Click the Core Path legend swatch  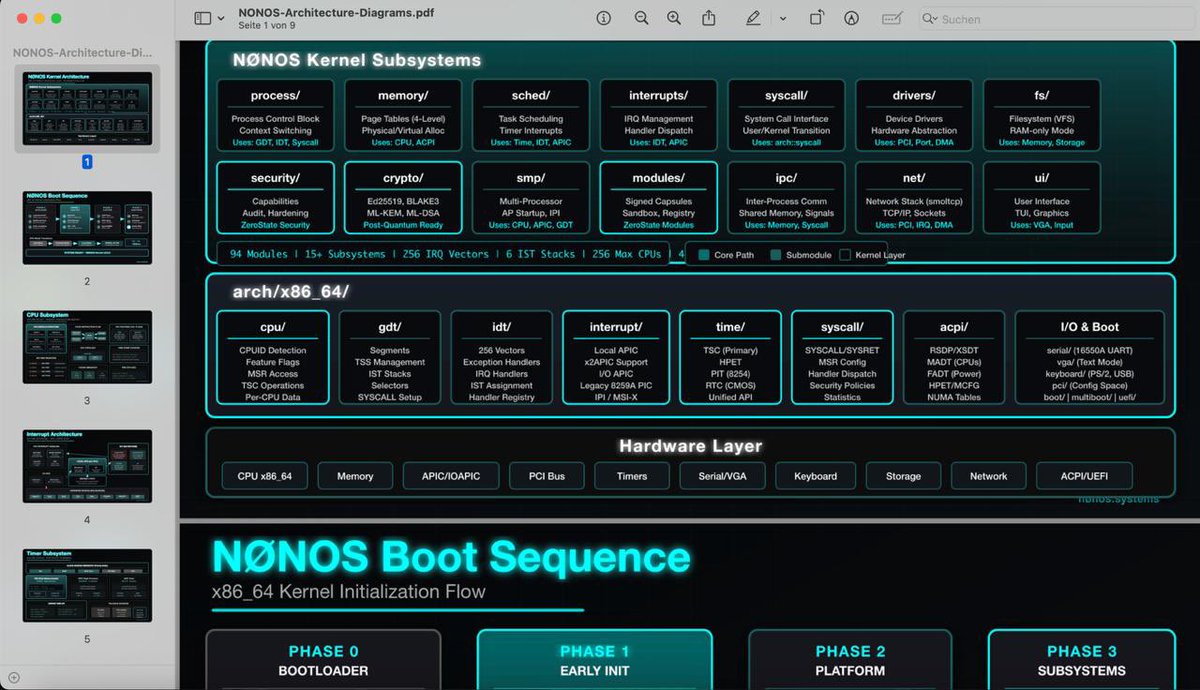(704, 255)
